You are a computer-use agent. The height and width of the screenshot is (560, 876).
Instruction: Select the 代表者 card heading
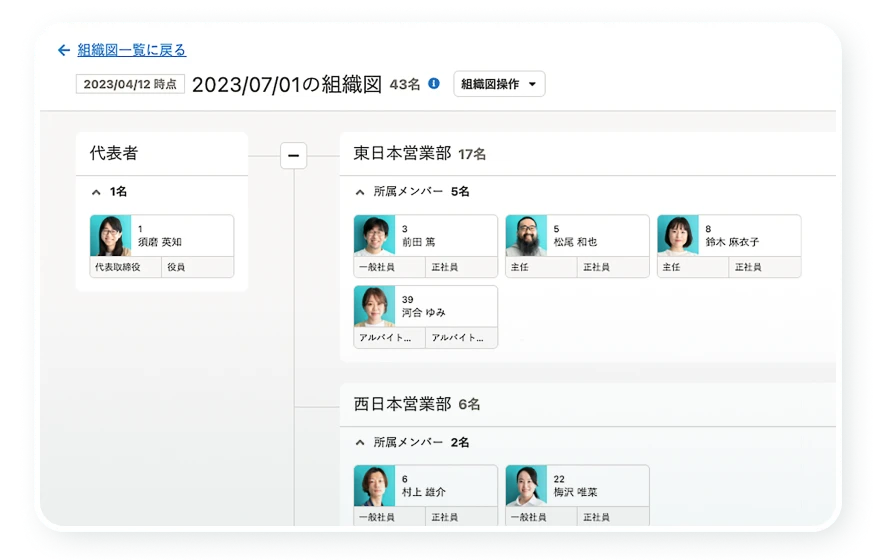point(114,154)
